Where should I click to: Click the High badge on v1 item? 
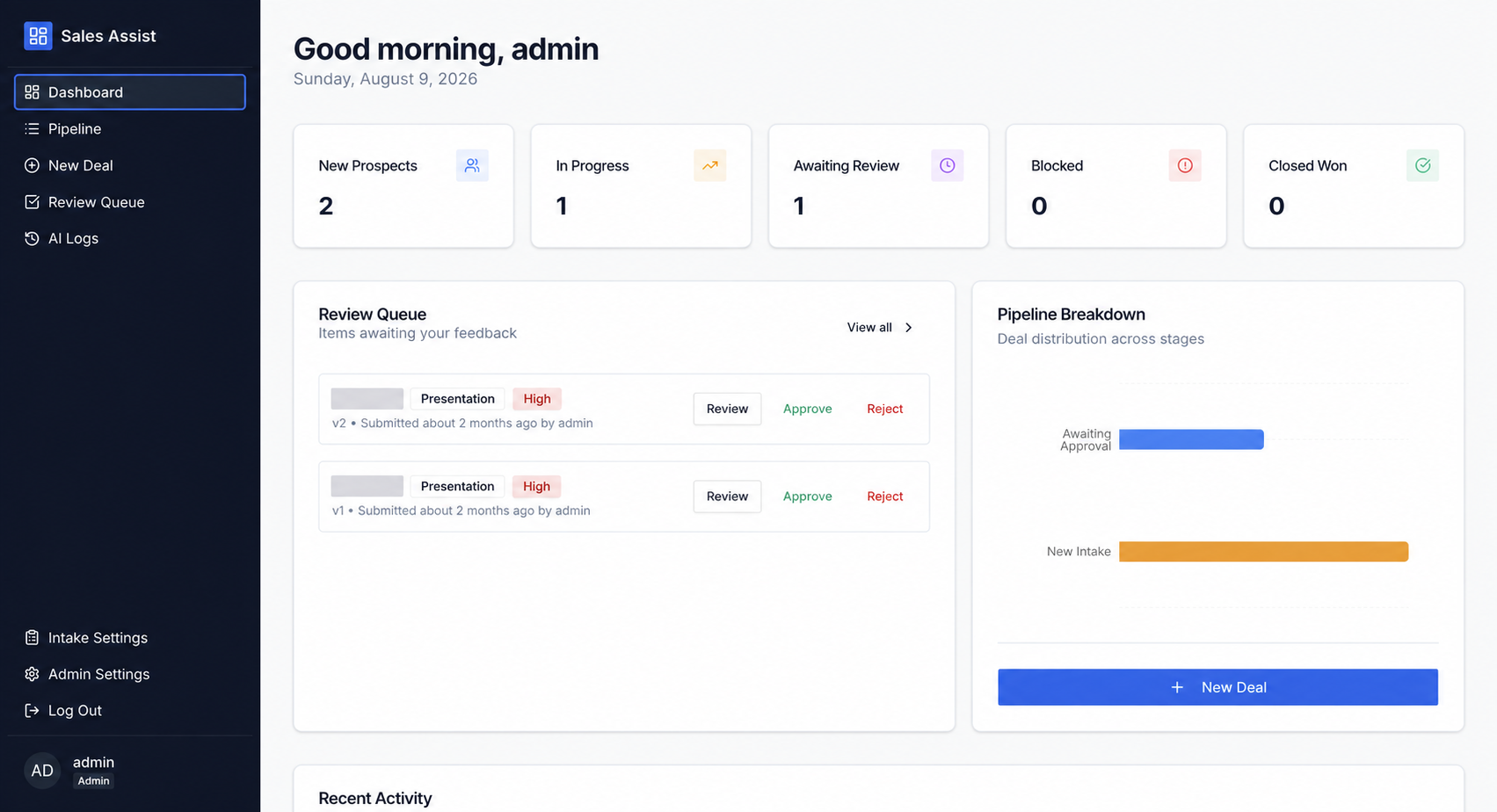tap(536, 487)
